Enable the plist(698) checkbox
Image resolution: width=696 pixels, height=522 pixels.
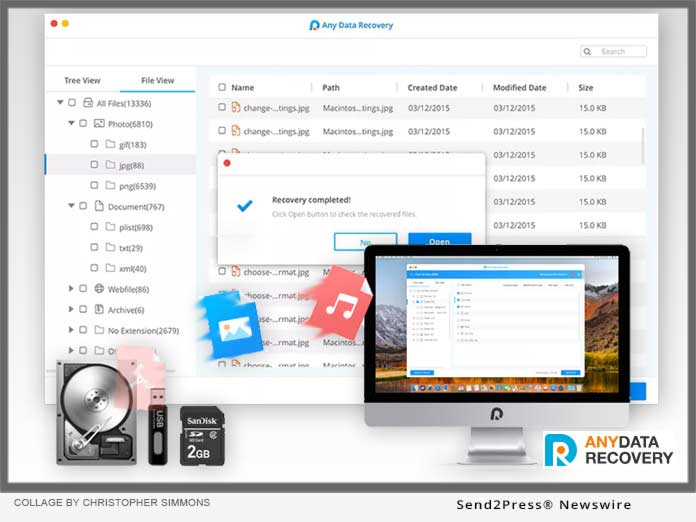click(x=93, y=227)
